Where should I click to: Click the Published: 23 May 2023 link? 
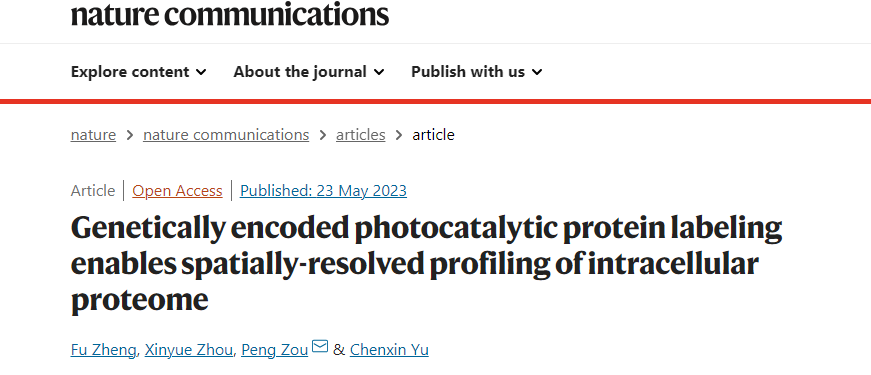point(323,191)
